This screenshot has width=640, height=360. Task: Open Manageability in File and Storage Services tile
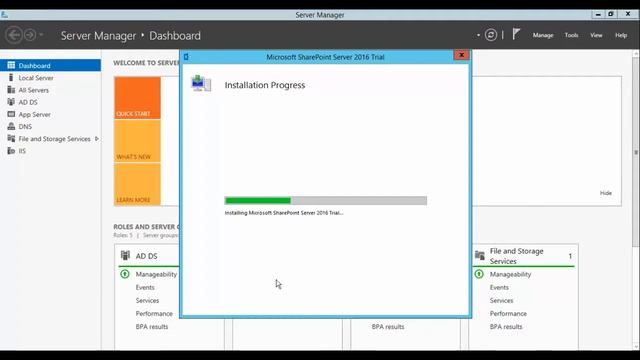click(x=511, y=274)
